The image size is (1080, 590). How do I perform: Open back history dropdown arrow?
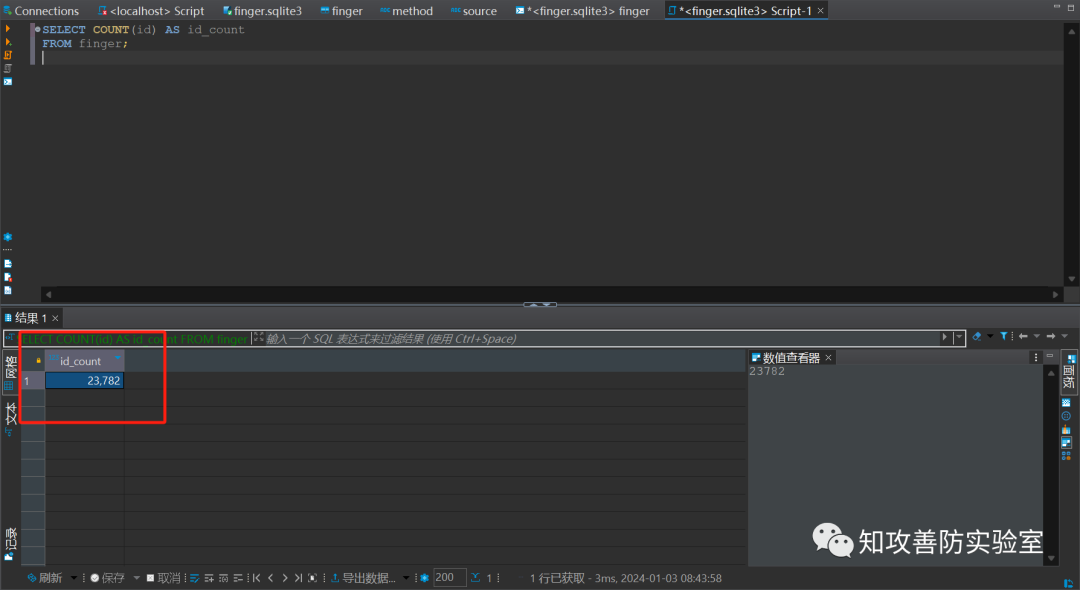(1037, 336)
